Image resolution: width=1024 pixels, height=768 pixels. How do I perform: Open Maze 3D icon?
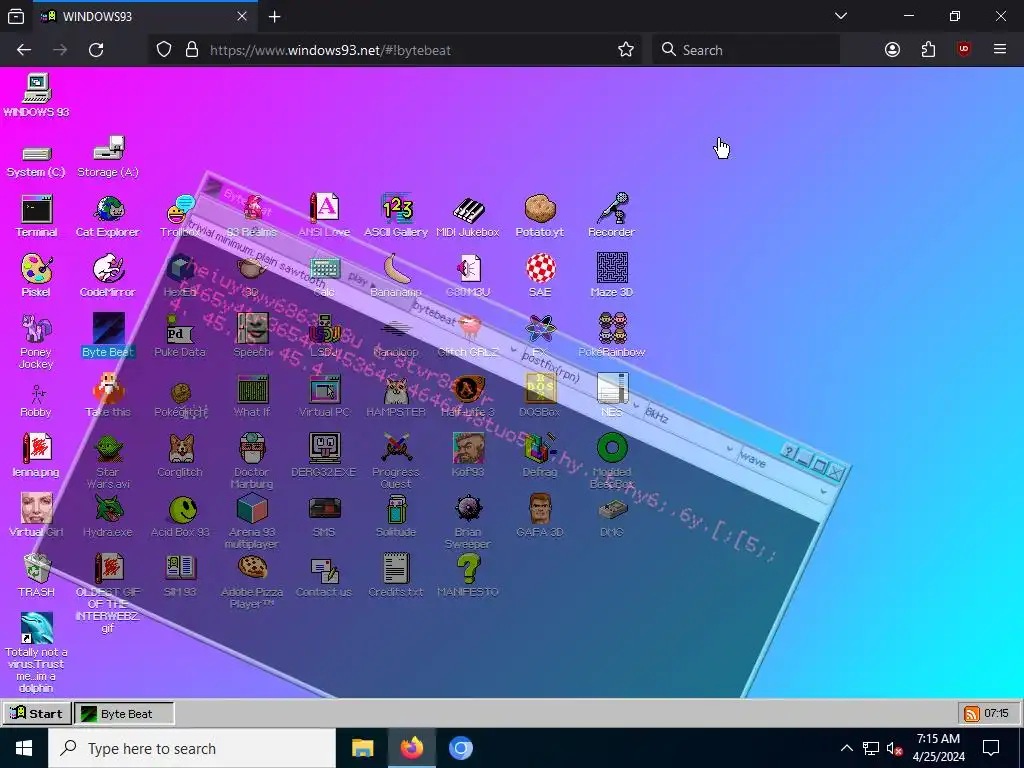coord(612,269)
